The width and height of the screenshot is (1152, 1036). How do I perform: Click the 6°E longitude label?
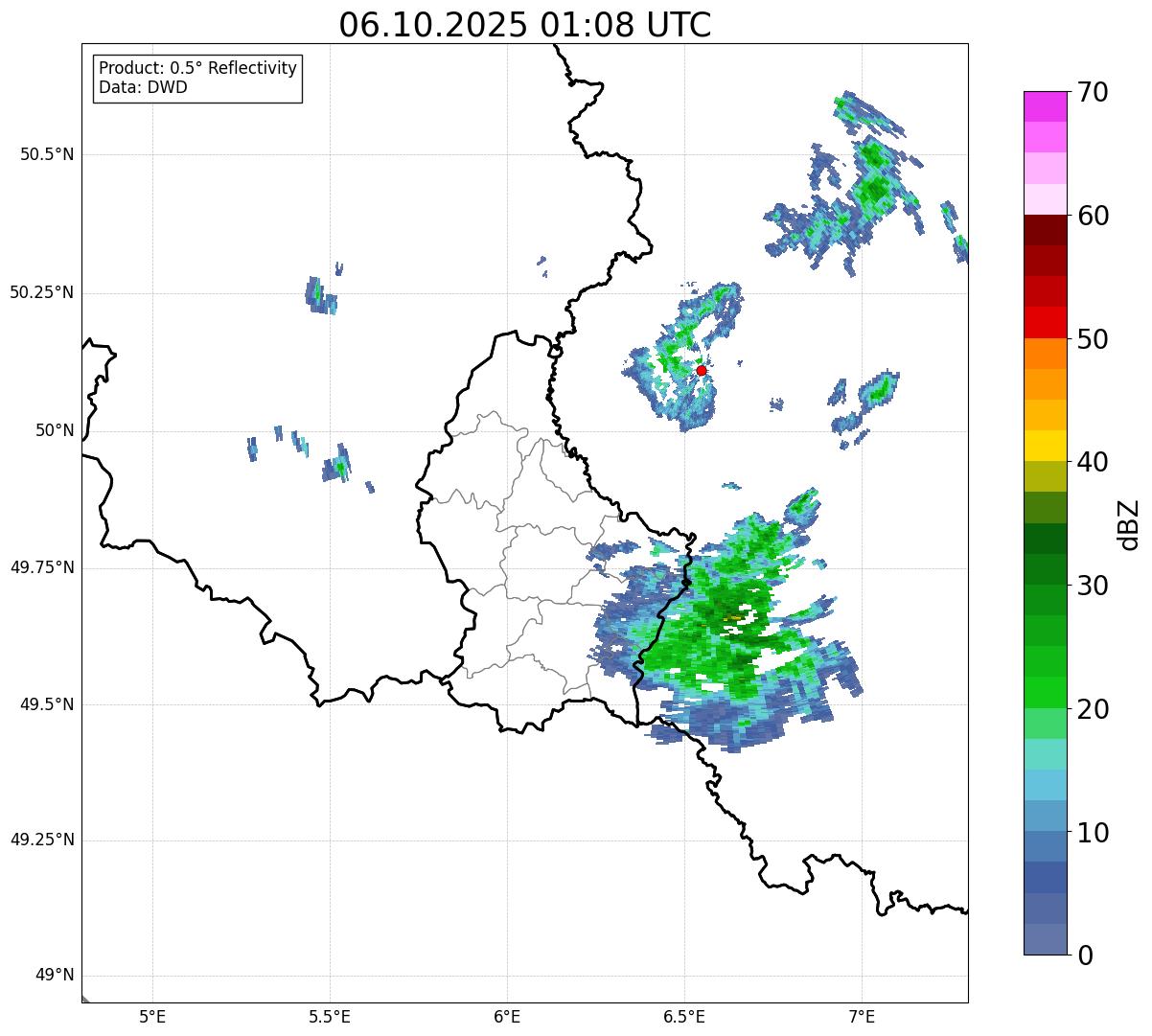[507, 1017]
